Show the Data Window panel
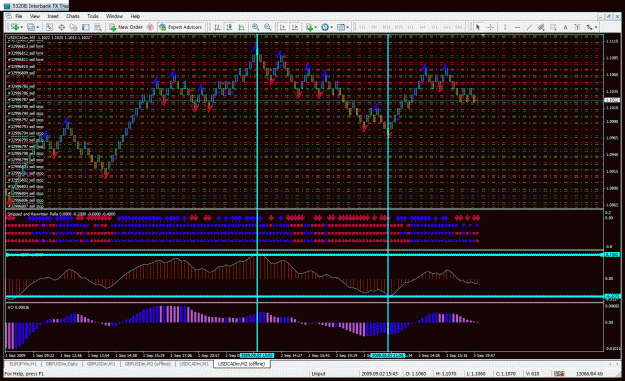 click(61, 27)
